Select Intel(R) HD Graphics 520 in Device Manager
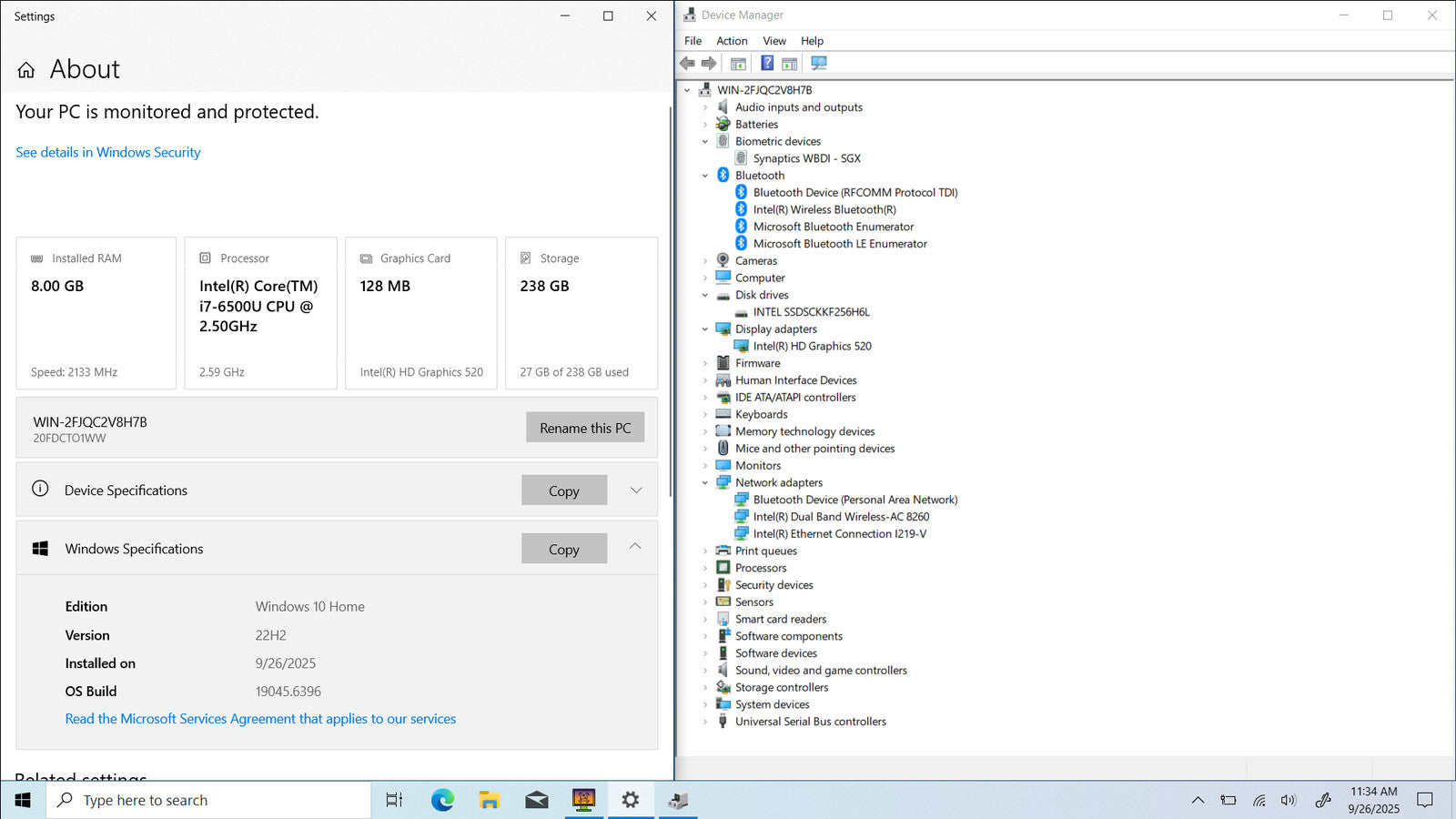This screenshot has height=819, width=1456. pyautogui.click(x=812, y=347)
